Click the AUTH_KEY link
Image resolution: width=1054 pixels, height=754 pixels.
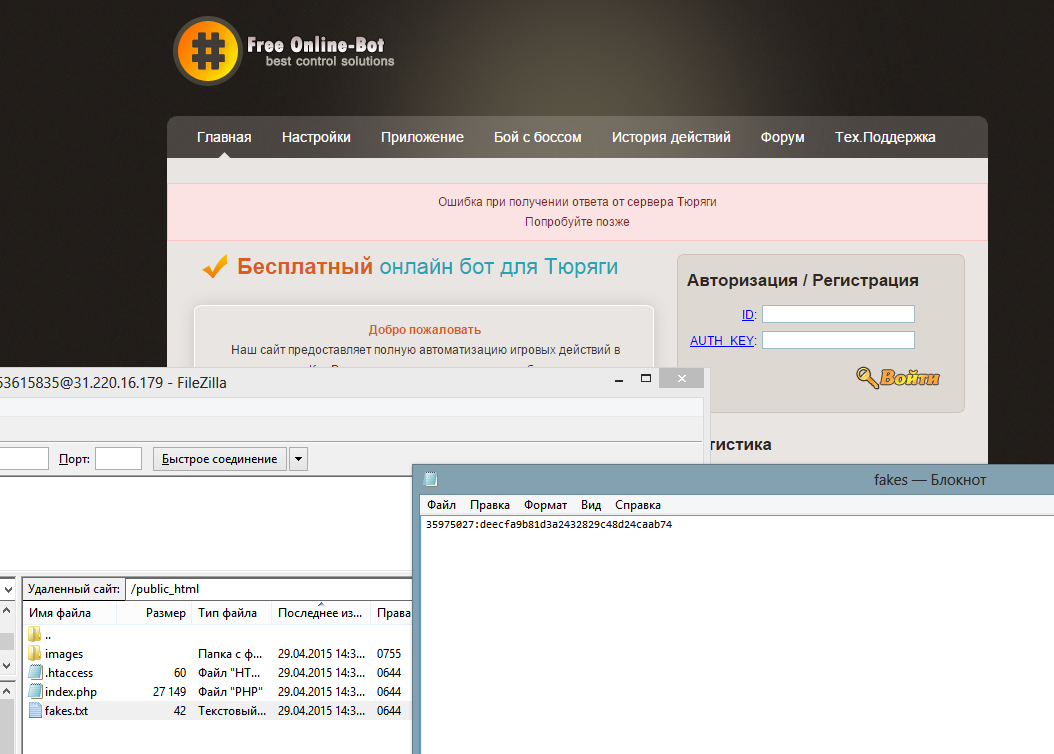pyautogui.click(x=723, y=341)
